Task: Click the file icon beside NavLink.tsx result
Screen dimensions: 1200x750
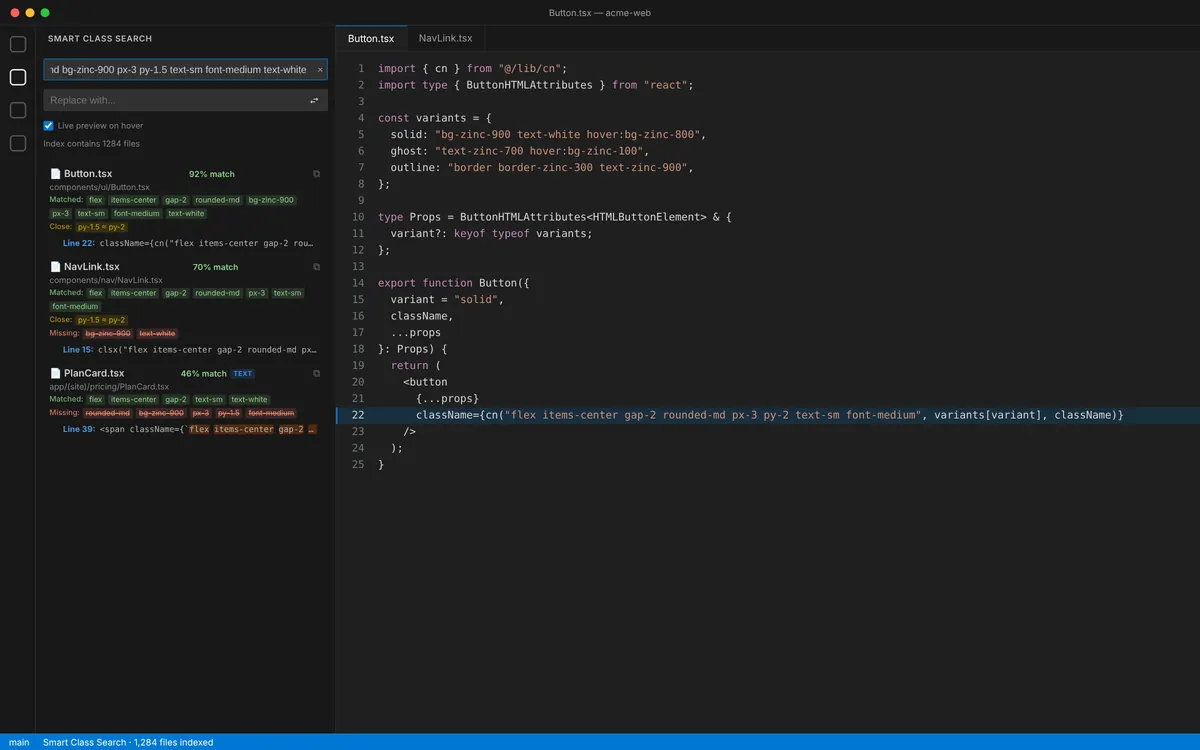Action: pyautogui.click(x=55, y=267)
